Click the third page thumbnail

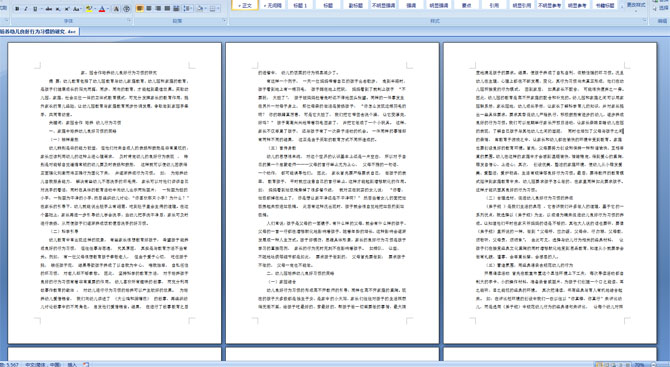pyautogui.click(x=550, y=193)
